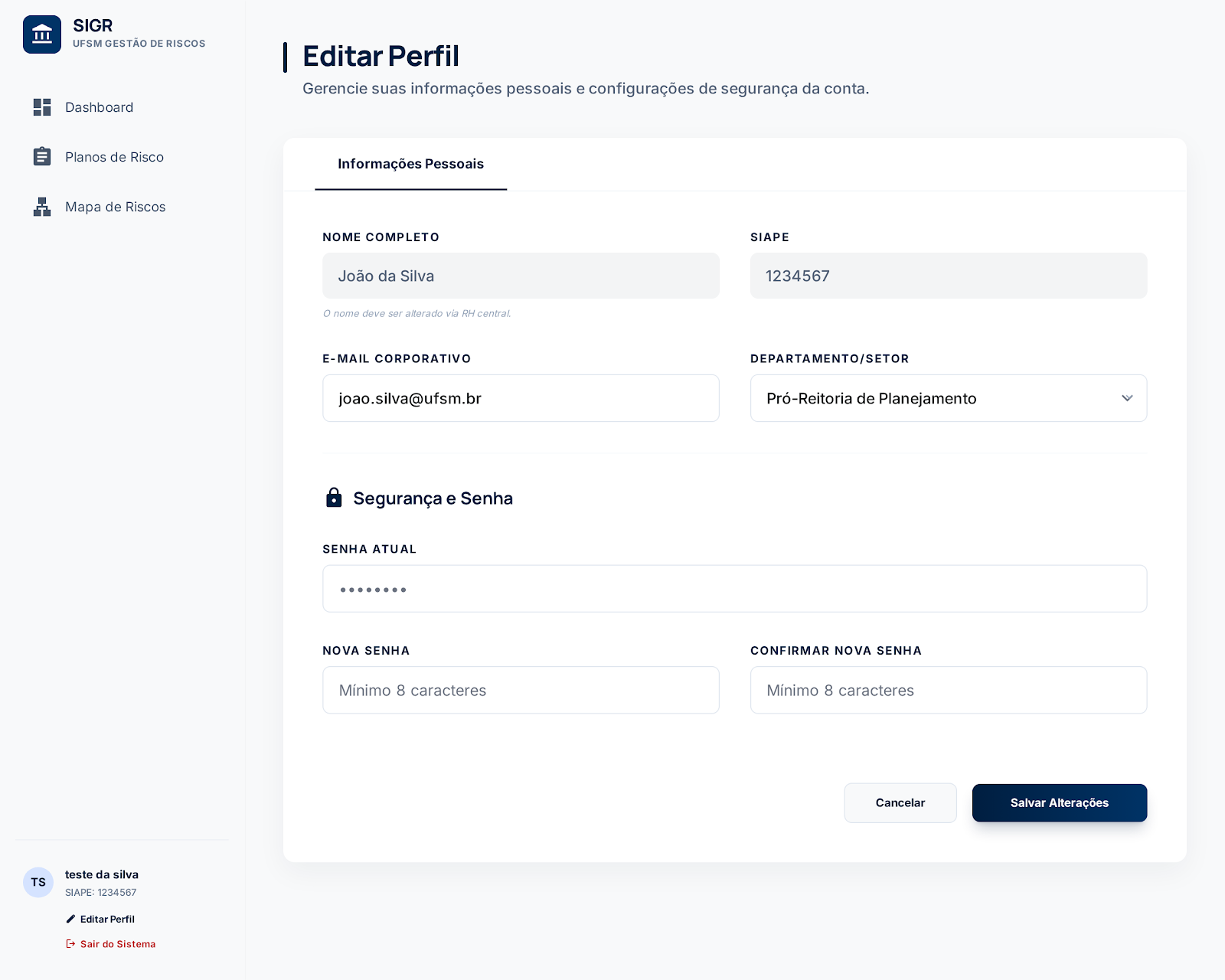
Task: Switch to the Informações Pessoais tab
Action: [x=410, y=164]
